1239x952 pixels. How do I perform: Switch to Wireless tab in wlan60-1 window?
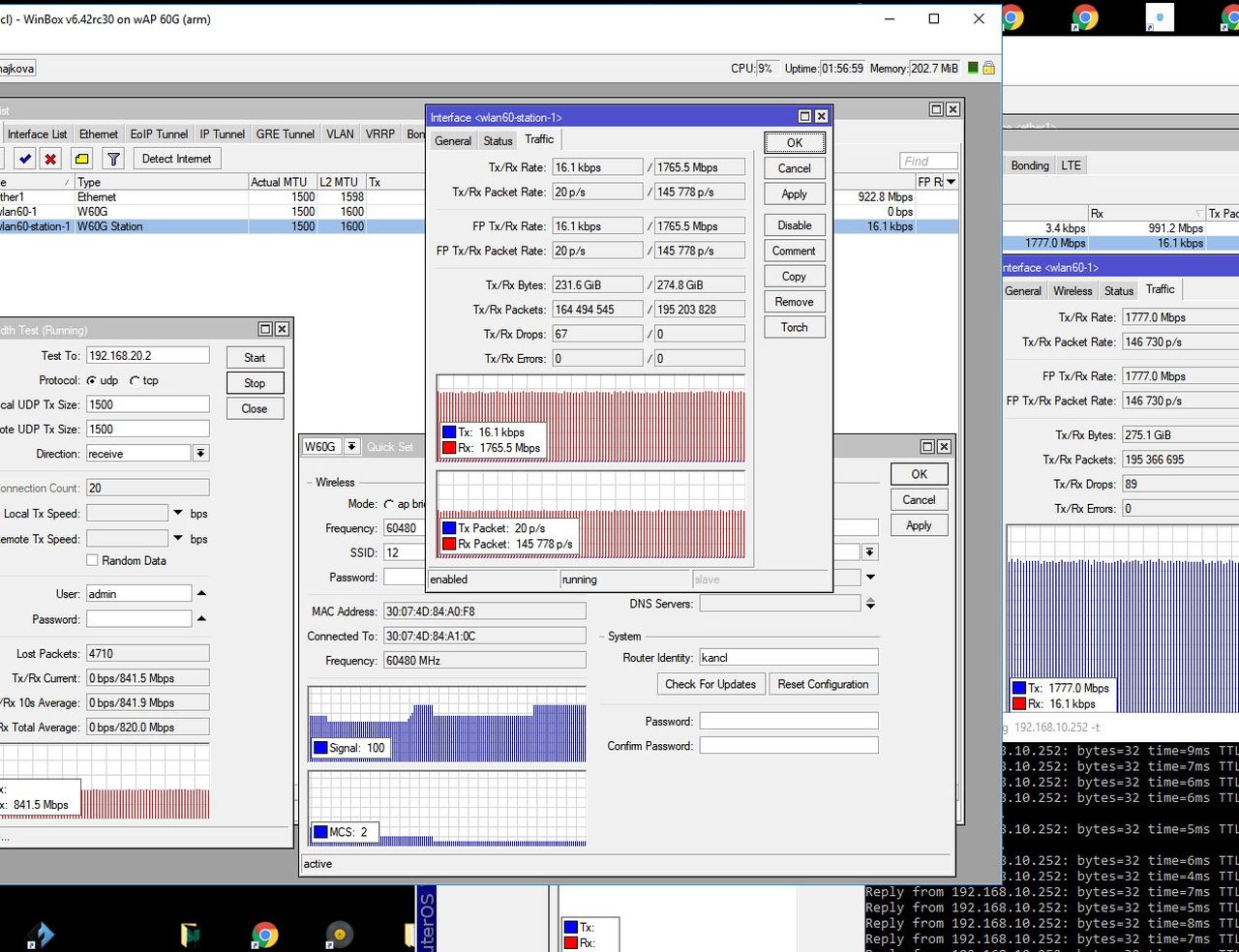click(1073, 291)
